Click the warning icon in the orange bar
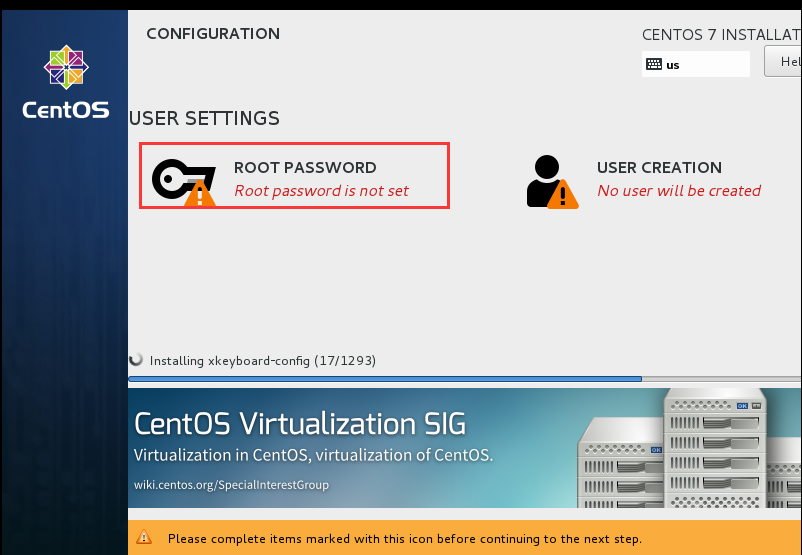802x555 pixels. pos(145,538)
